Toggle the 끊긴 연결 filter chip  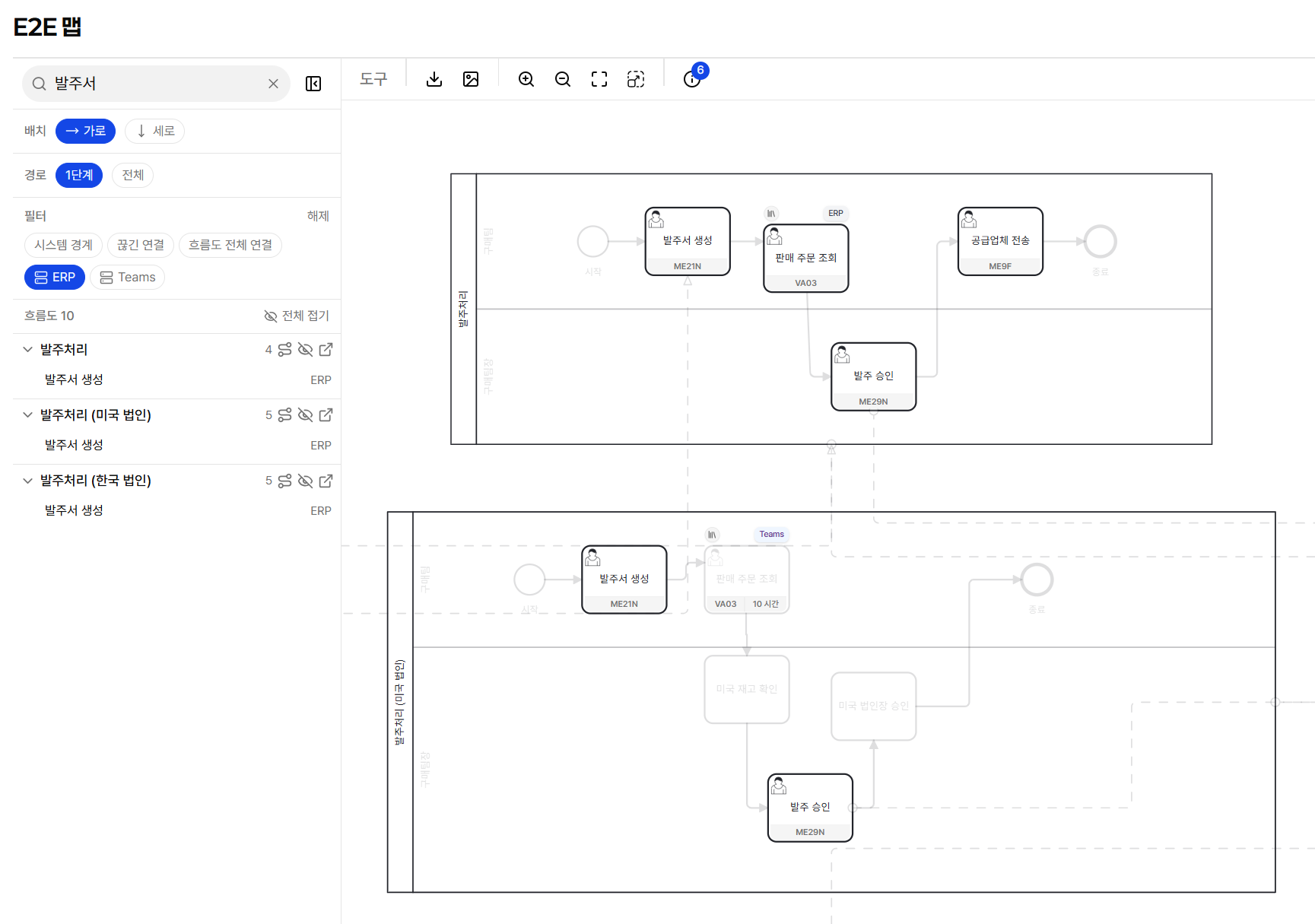(141, 245)
